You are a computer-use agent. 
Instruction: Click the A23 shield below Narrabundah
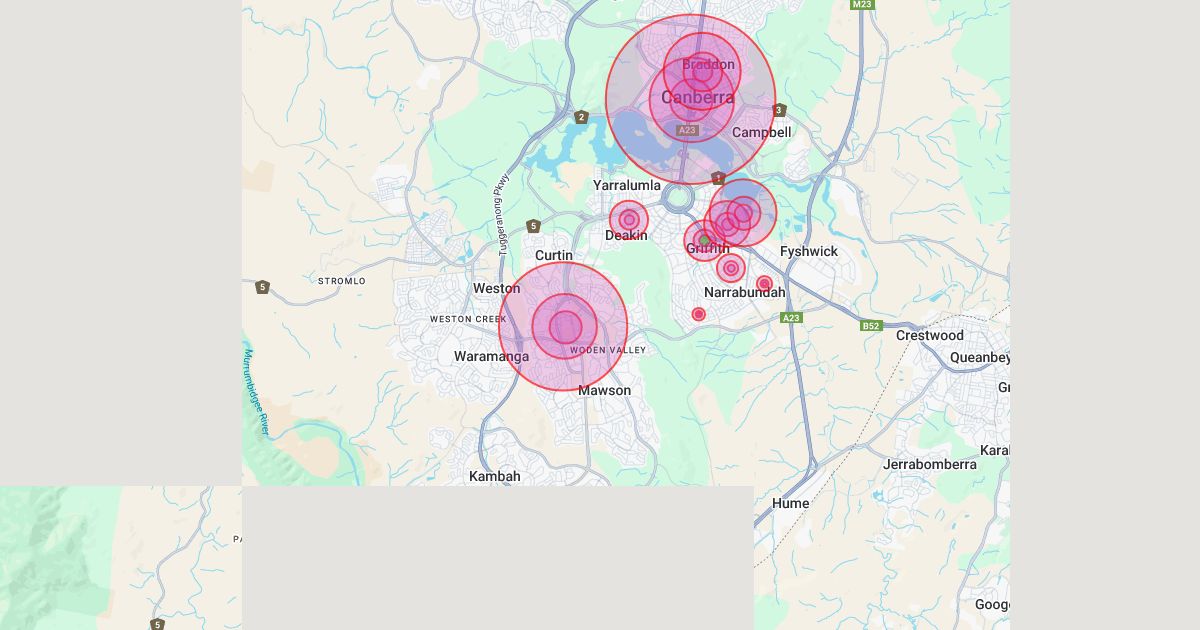pyautogui.click(x=791, y=318)
